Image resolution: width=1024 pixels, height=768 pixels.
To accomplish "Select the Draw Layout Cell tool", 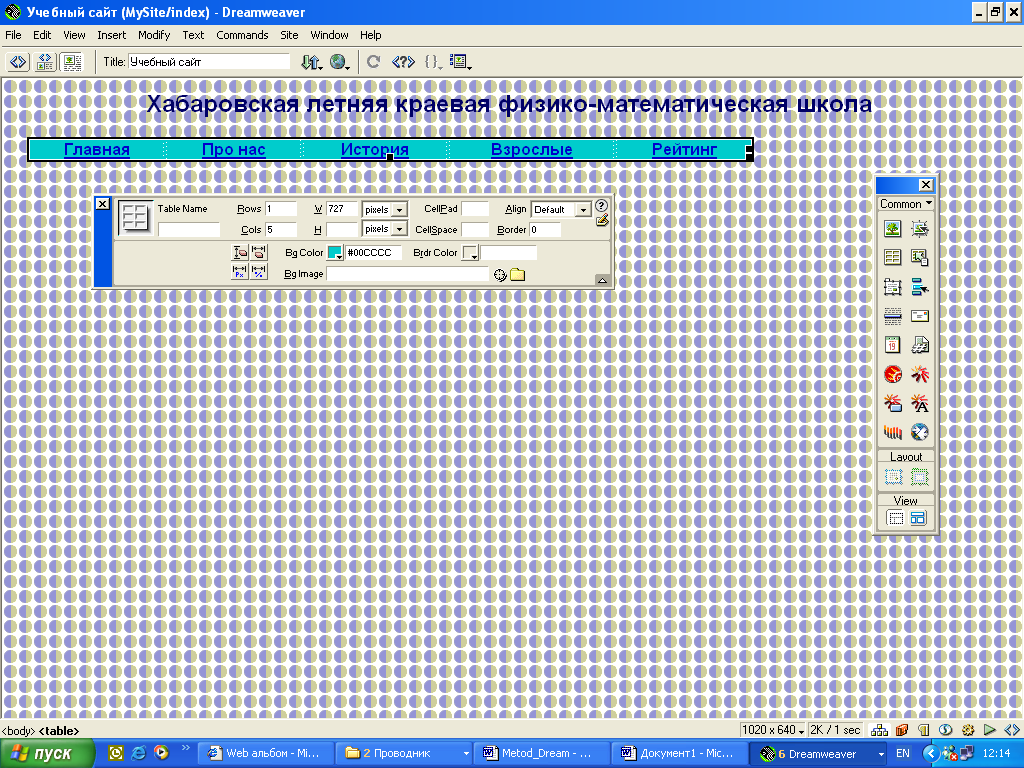I will click(x=893, y=477).
